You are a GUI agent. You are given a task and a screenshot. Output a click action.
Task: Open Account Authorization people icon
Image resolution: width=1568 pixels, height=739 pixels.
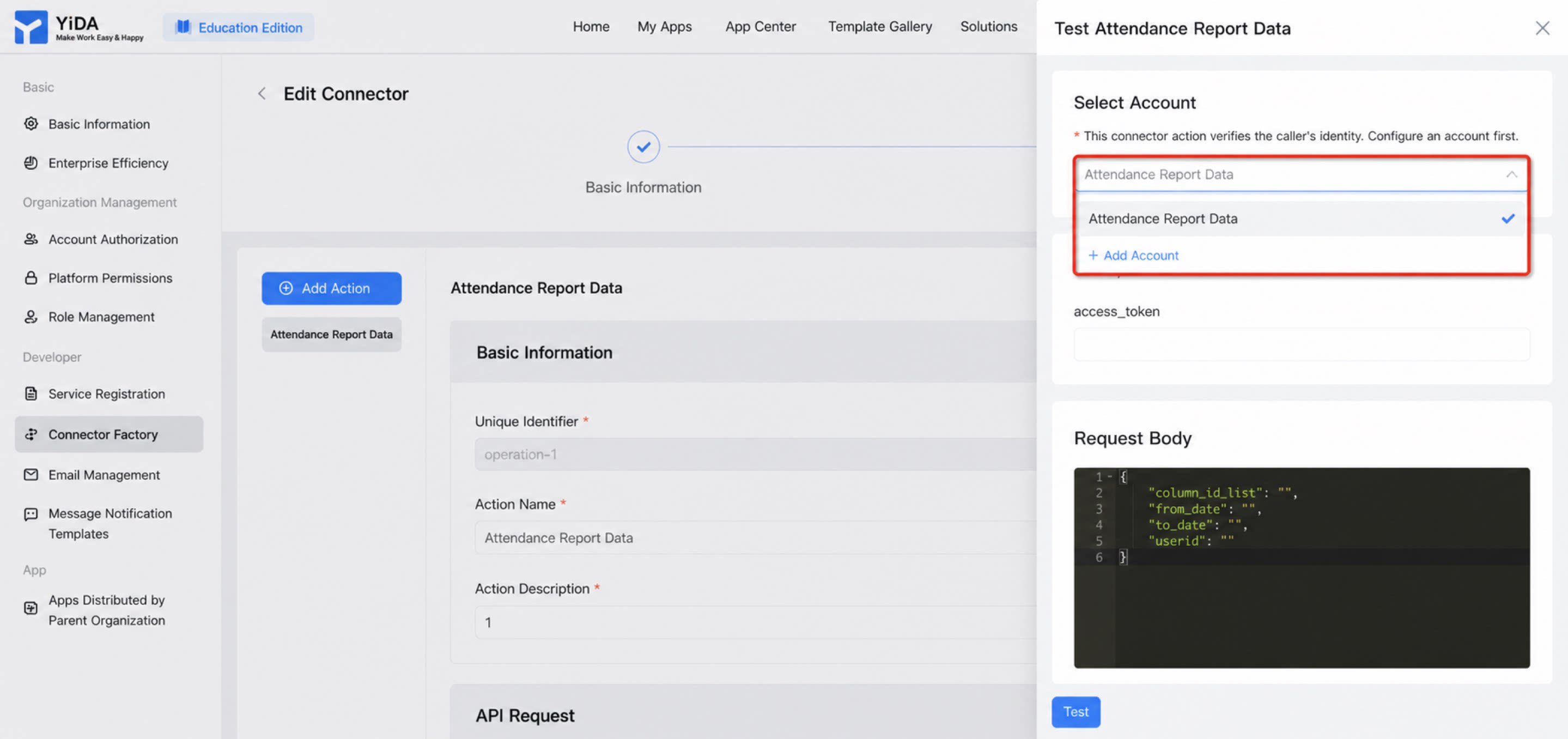[x=31, y=239]
